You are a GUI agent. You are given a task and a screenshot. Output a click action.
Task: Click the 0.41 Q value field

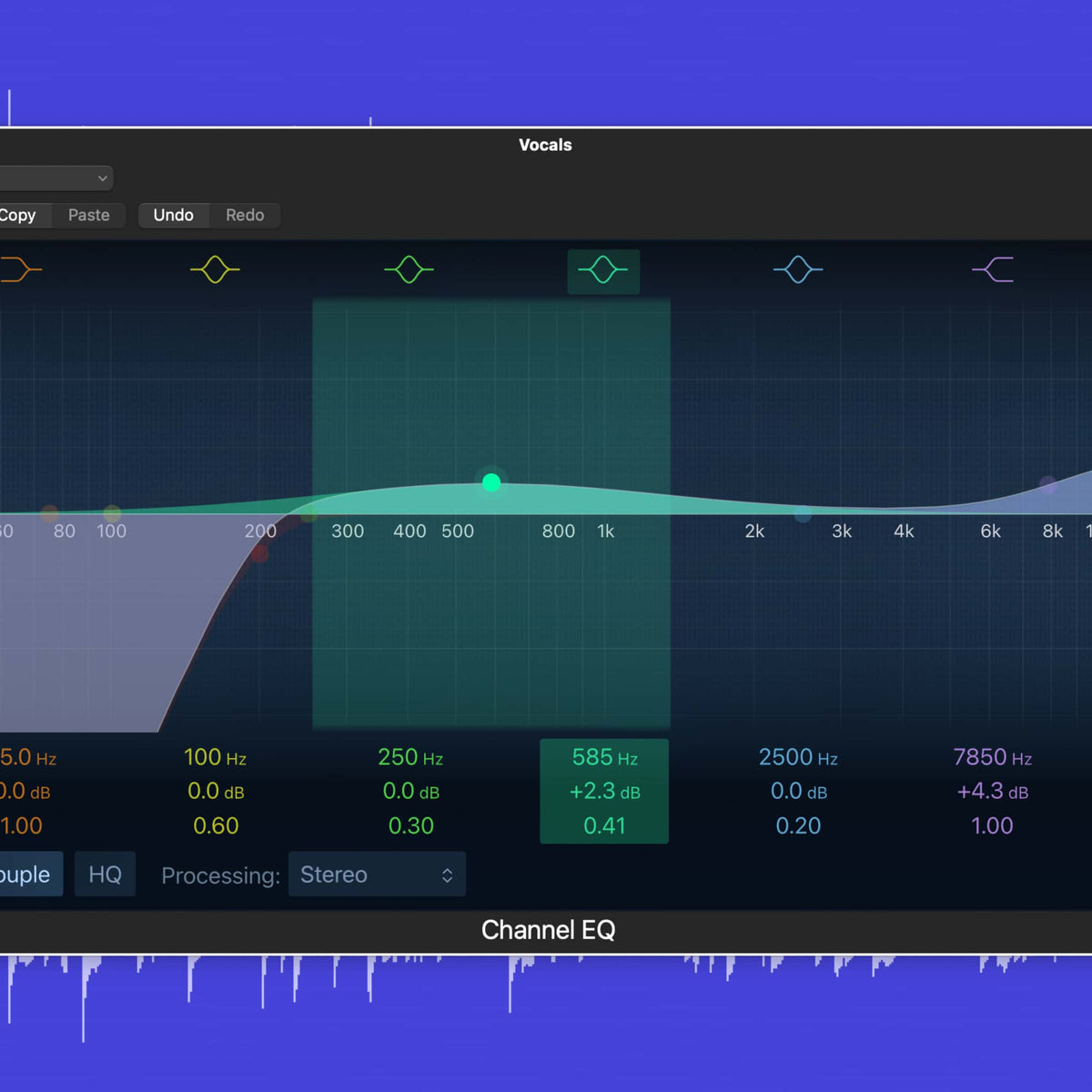coord(604,825)
